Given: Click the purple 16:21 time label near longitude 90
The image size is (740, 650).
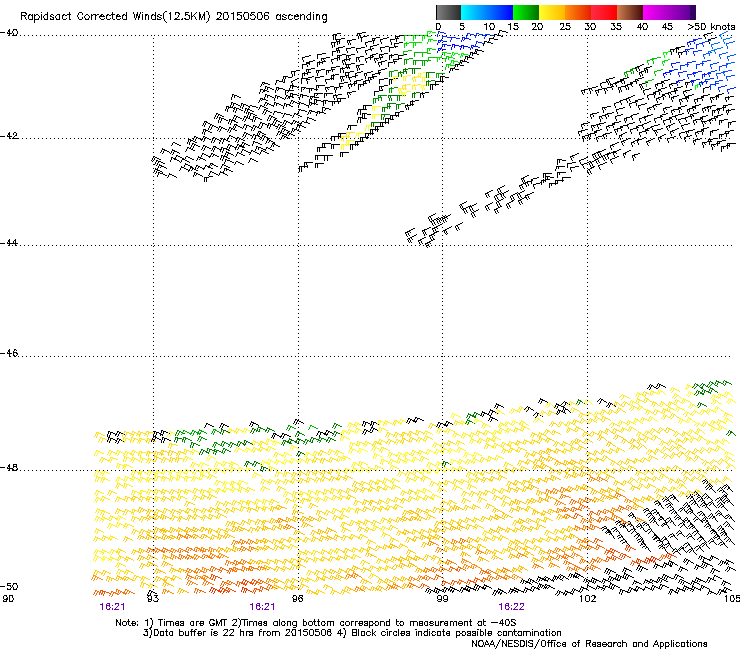Looking at the screenshot, I should 112,607.
